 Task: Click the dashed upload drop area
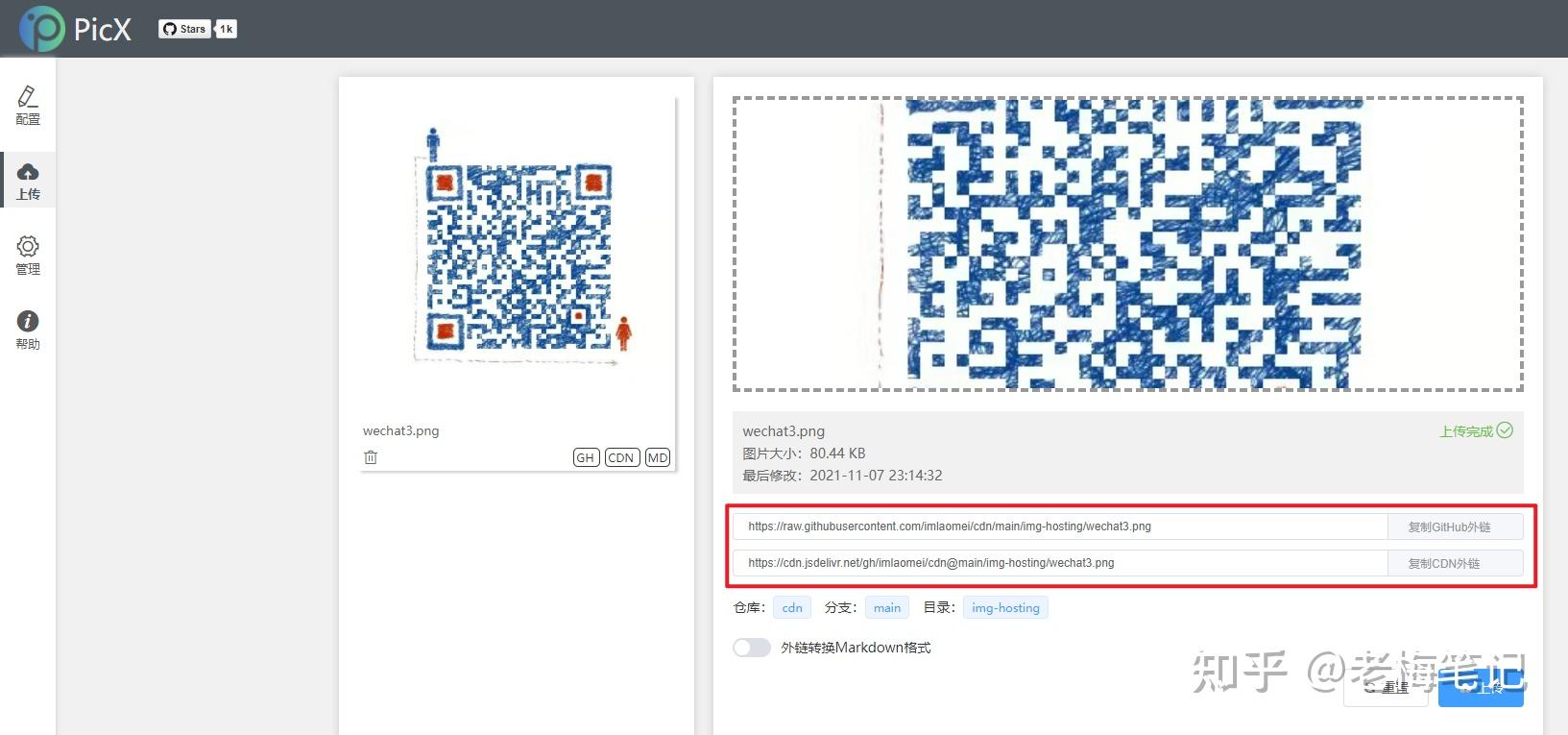(1128, 244)
